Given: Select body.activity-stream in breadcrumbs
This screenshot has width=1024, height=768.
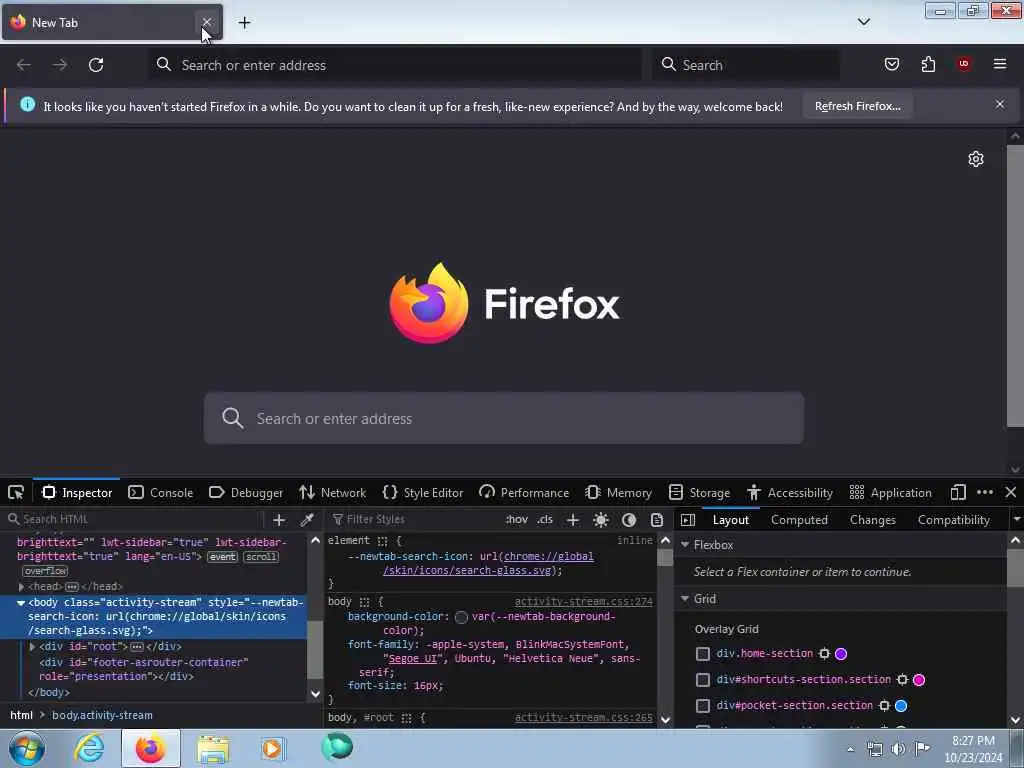Looking at the screenshot, I should coord(103,715).
